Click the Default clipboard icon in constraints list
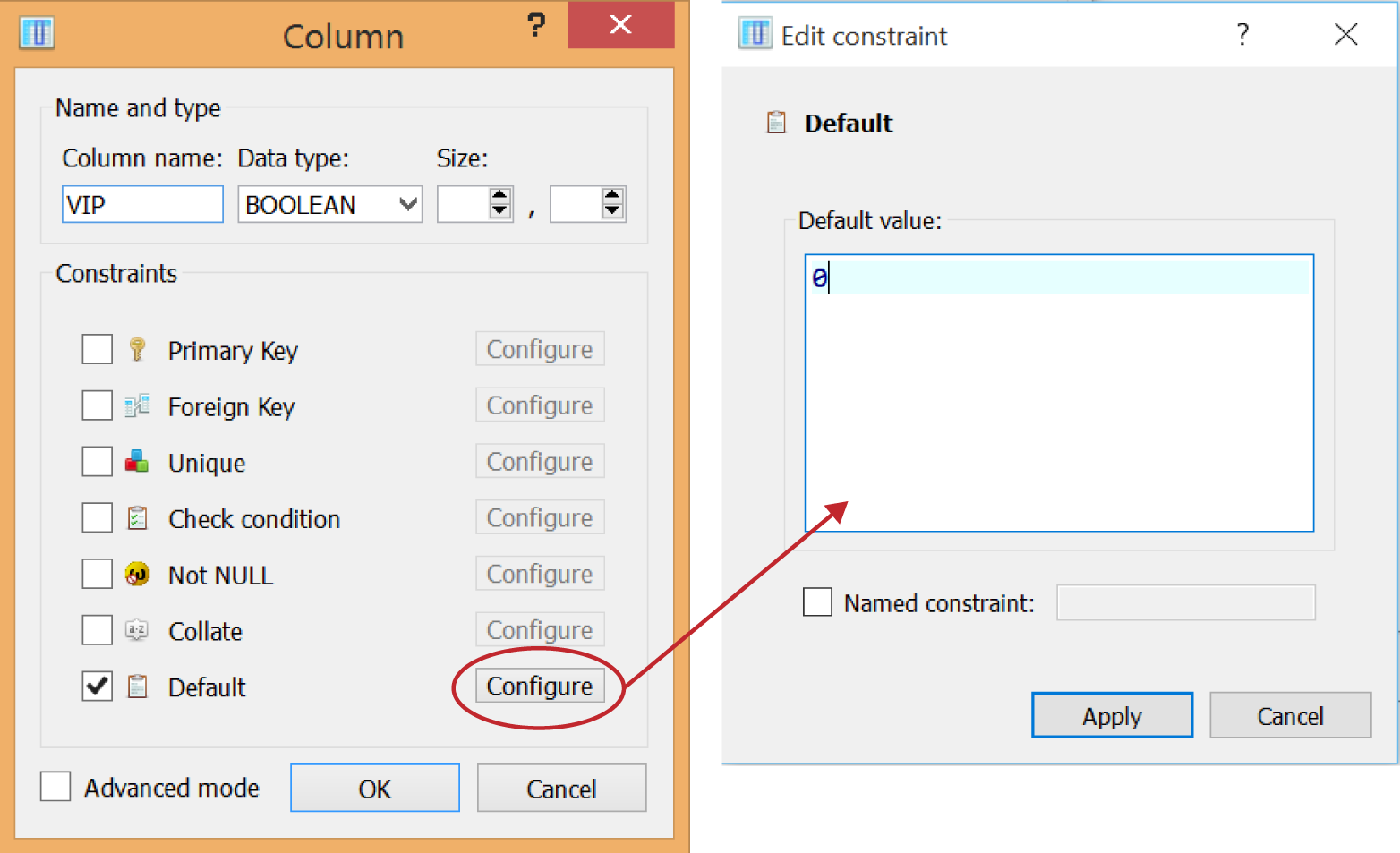This screenshot has height=853, width=1400. click(x=137, y=687)
